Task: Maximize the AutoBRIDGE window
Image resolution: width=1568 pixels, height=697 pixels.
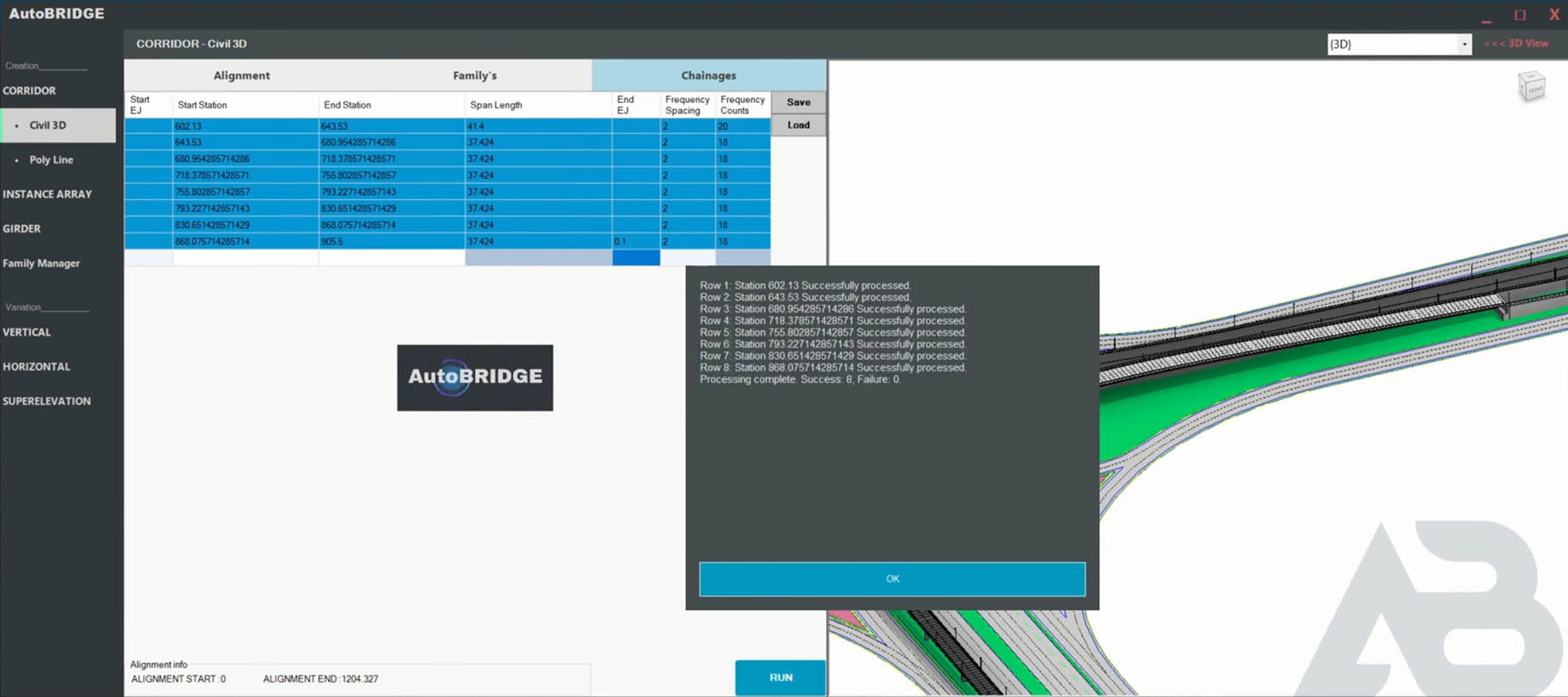Action: (1520, 15)
